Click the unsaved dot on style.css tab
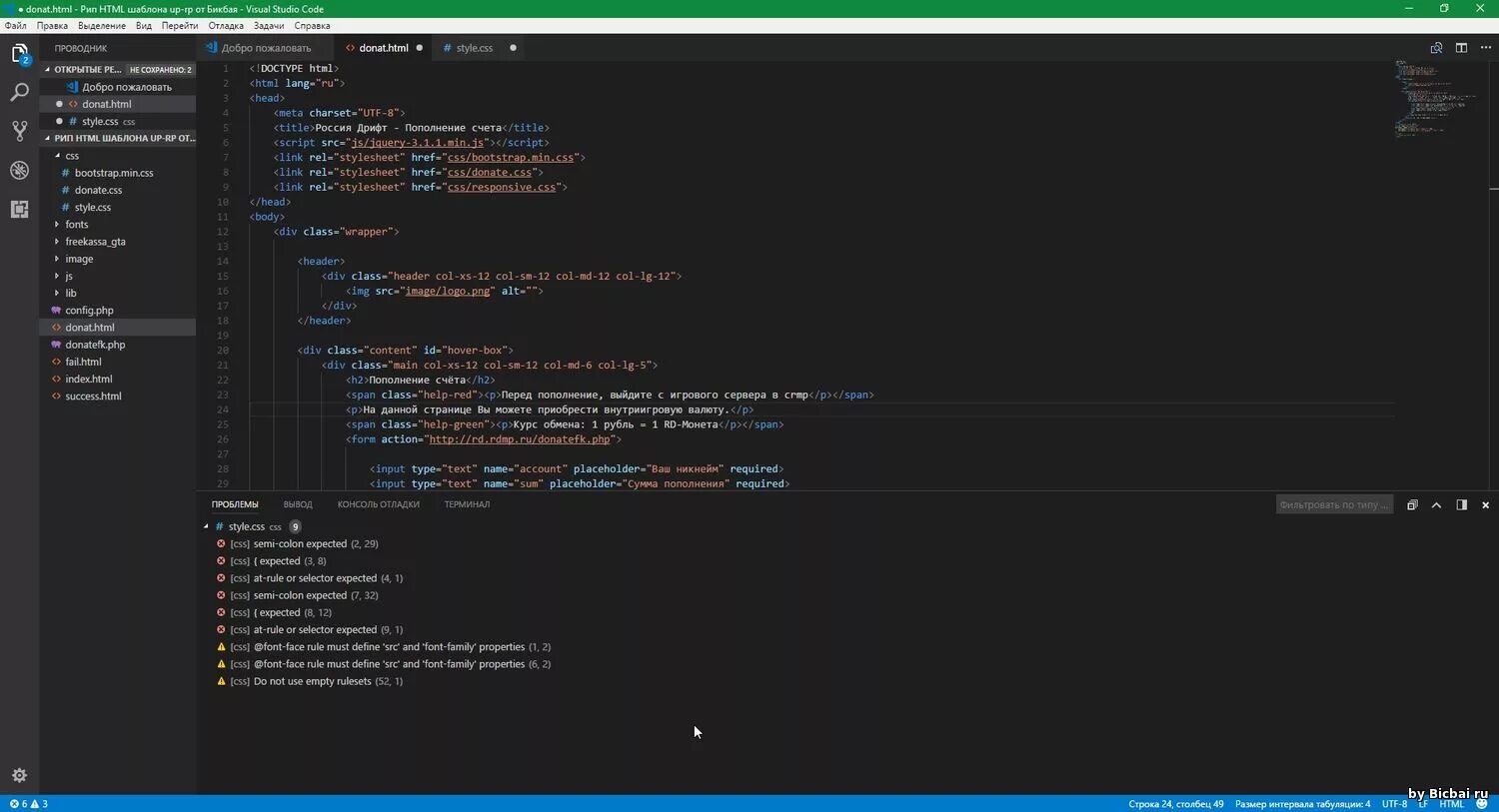 pyautogui.click(x=514, y=48)
